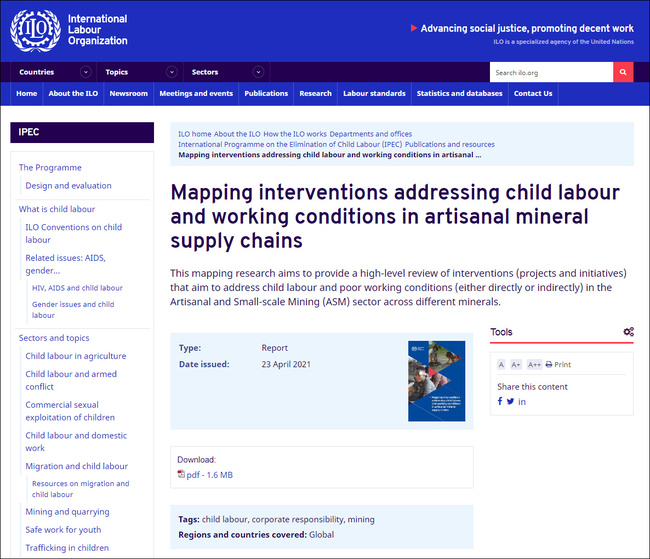Share the page on Facebook
The width and height of the screenshot is (650, 559).
click(x=500, y=401)
